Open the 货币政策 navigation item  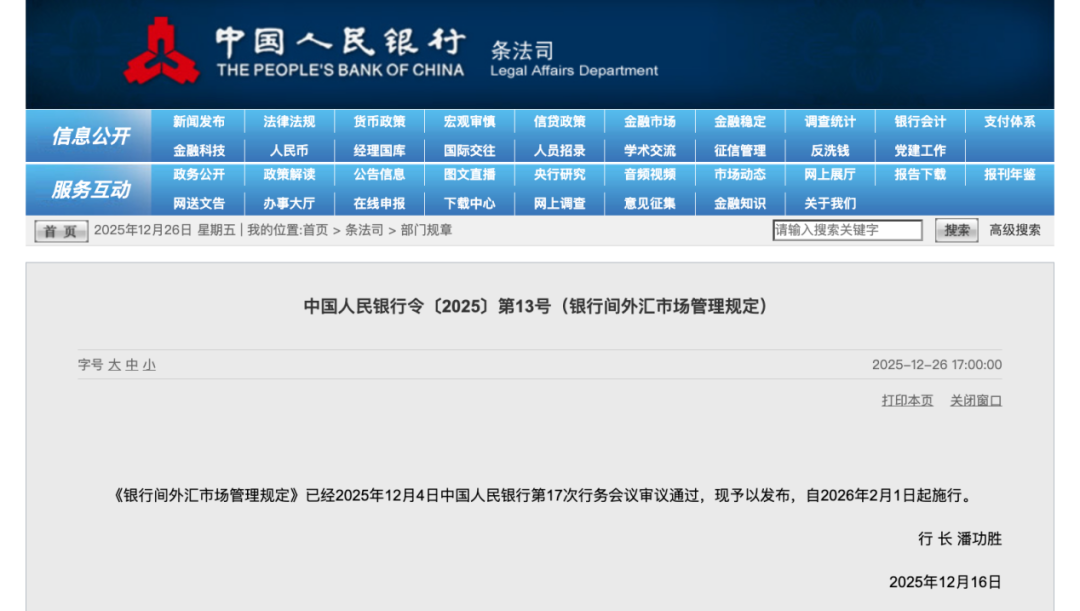[379, 122]
